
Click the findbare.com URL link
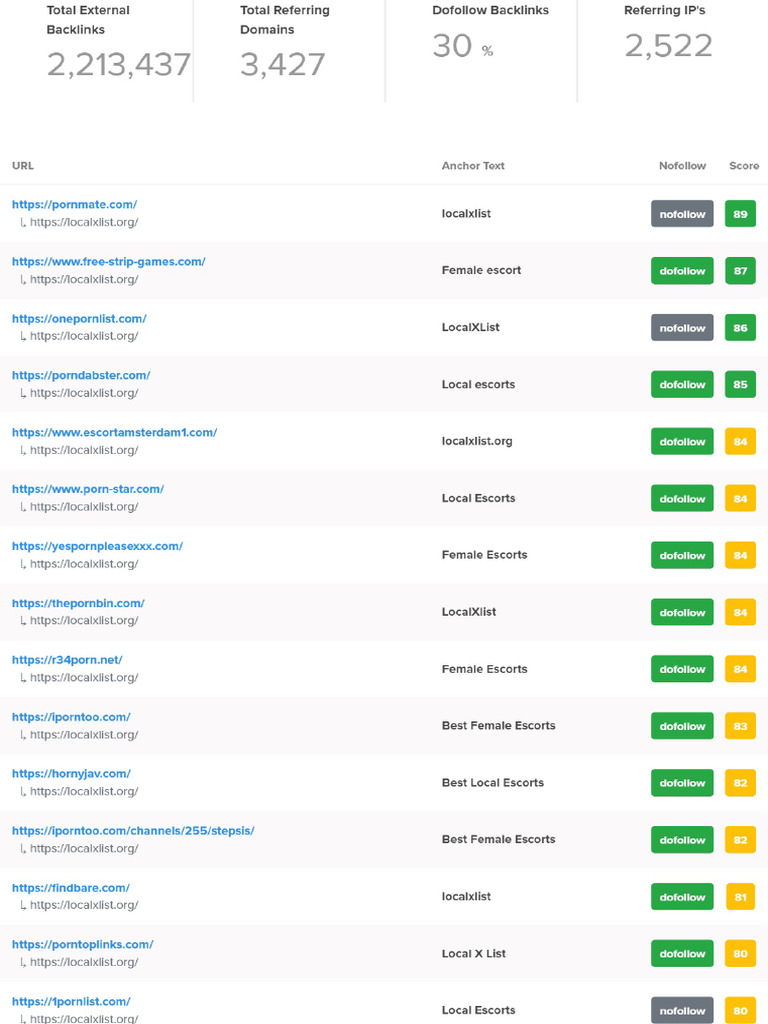[70, 888]
